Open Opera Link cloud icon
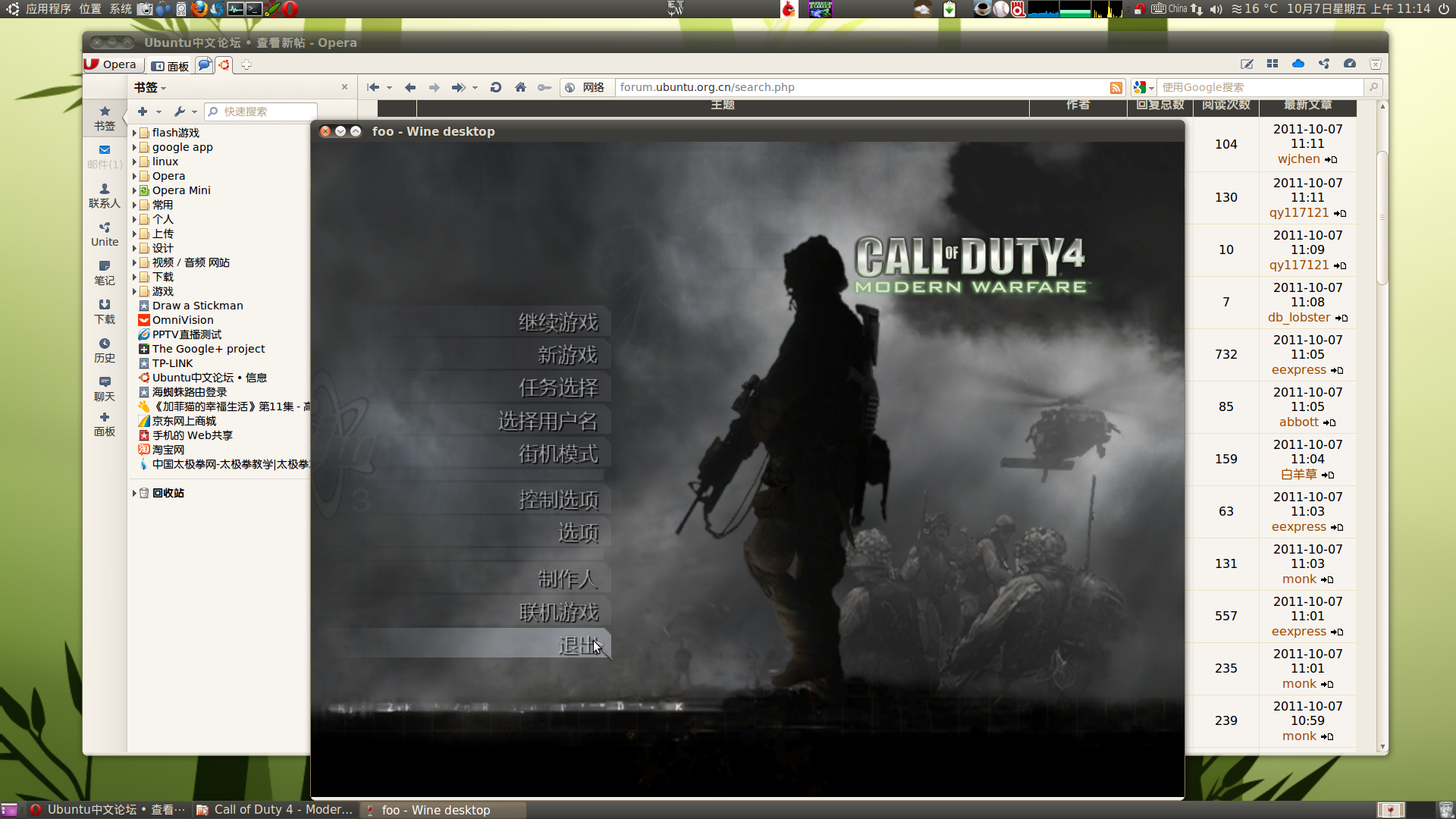This screenshot has height=819, width=1456. pos(1298,64)
